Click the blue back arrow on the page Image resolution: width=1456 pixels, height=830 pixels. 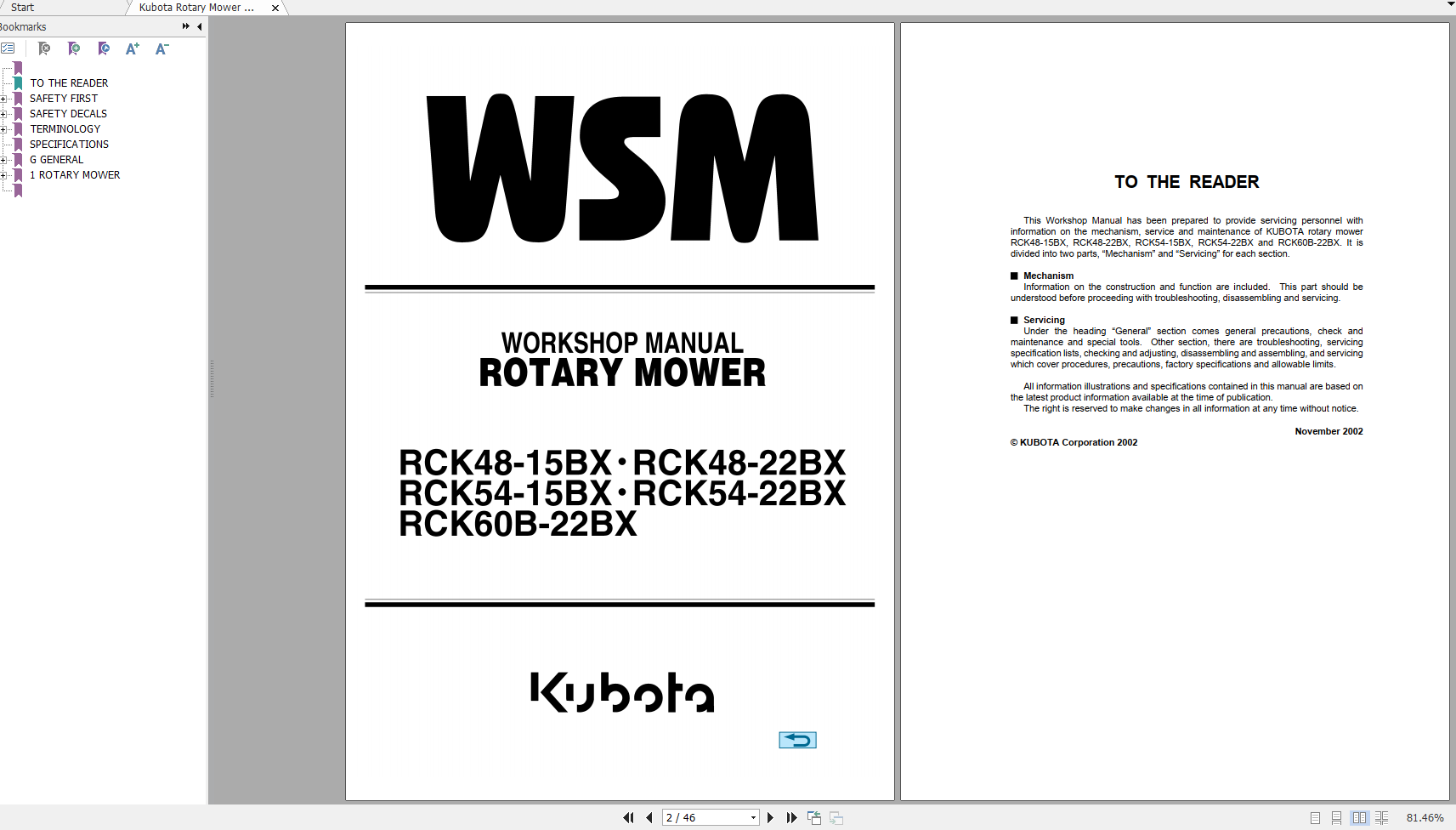[x=796, y=740]
